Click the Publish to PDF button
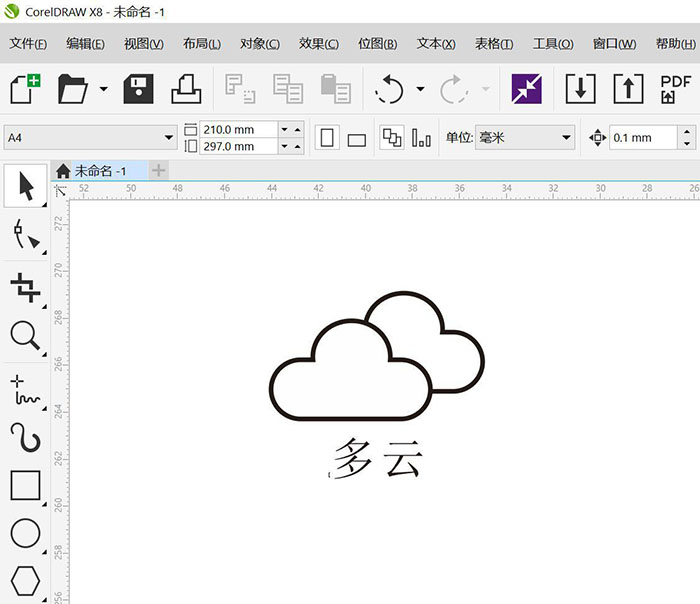This screenshot has height=604, width=700. click(x=676, y=89)
